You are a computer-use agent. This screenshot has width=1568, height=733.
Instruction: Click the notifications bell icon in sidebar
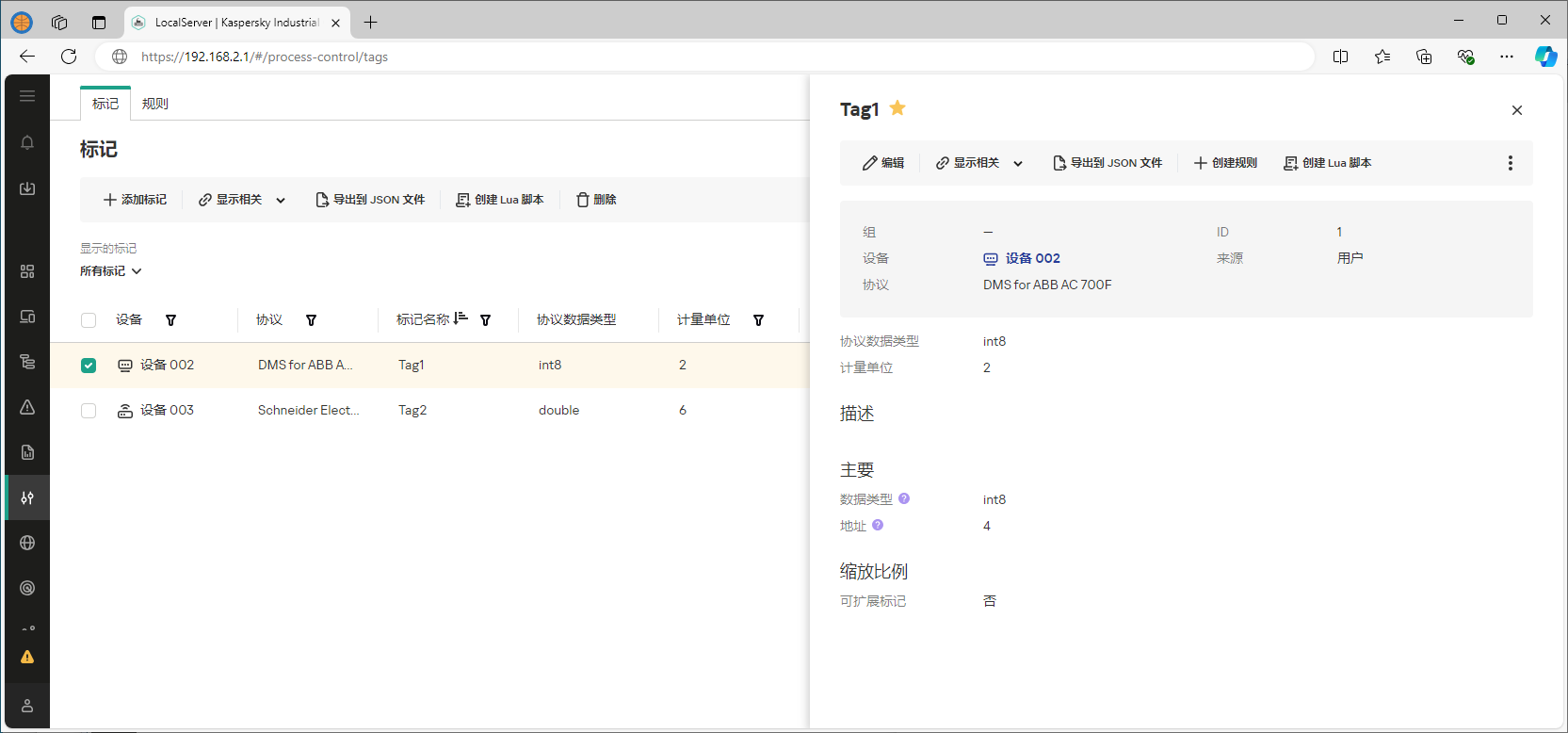point(27,142)
